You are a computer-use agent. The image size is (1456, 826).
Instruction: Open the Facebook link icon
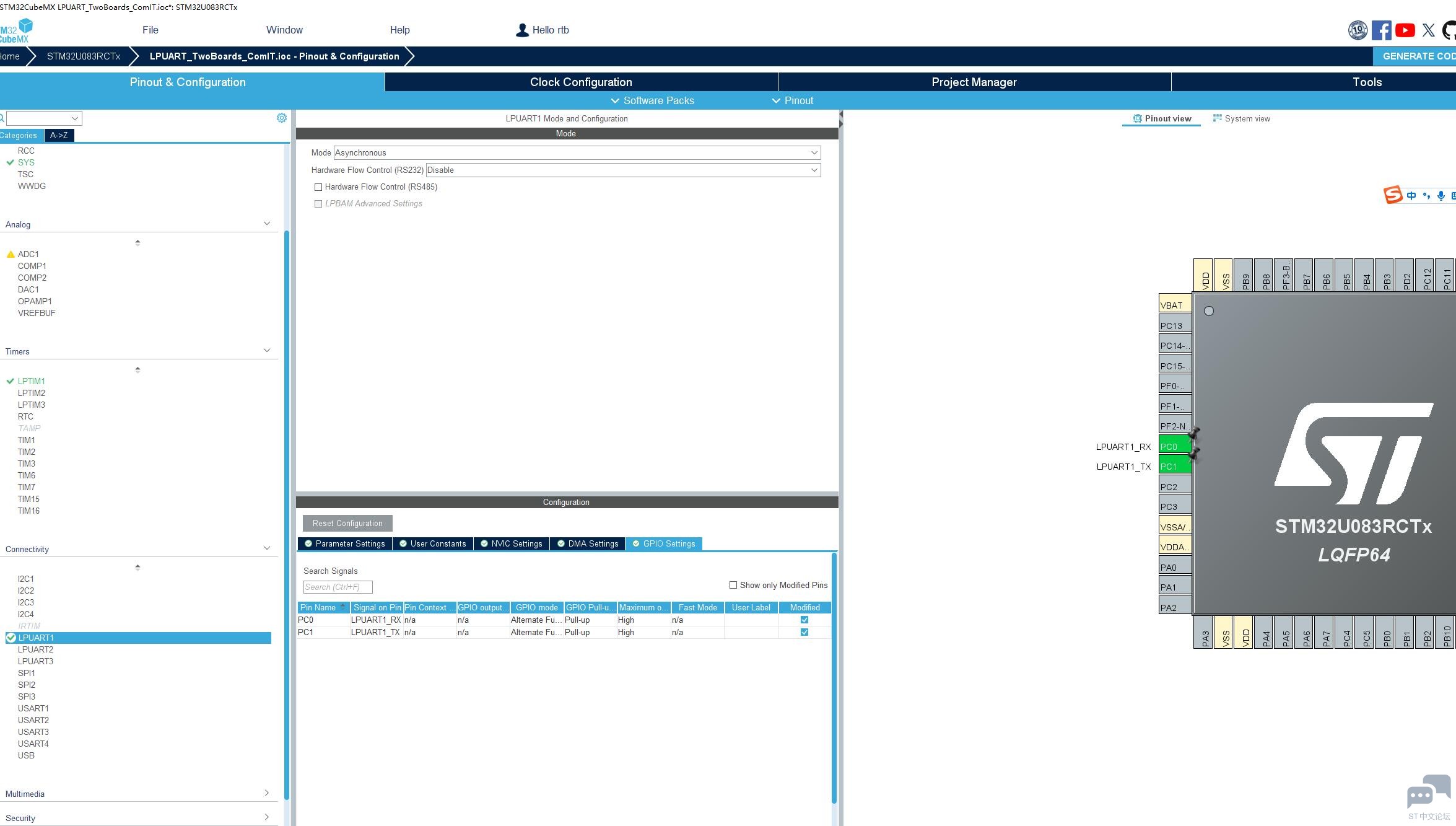1381,30
